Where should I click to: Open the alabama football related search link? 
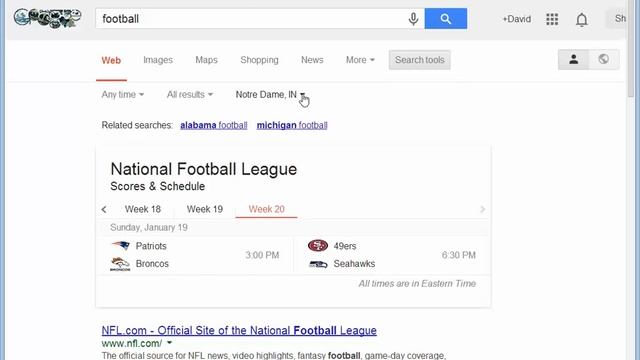coord(213,125)
